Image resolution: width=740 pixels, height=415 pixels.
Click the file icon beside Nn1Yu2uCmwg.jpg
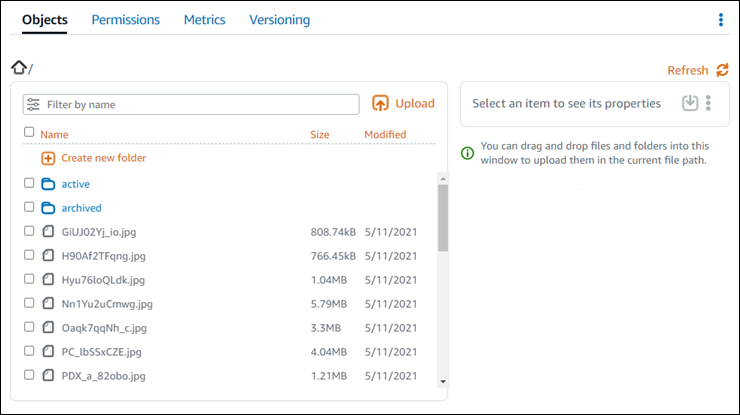point(48,303)
